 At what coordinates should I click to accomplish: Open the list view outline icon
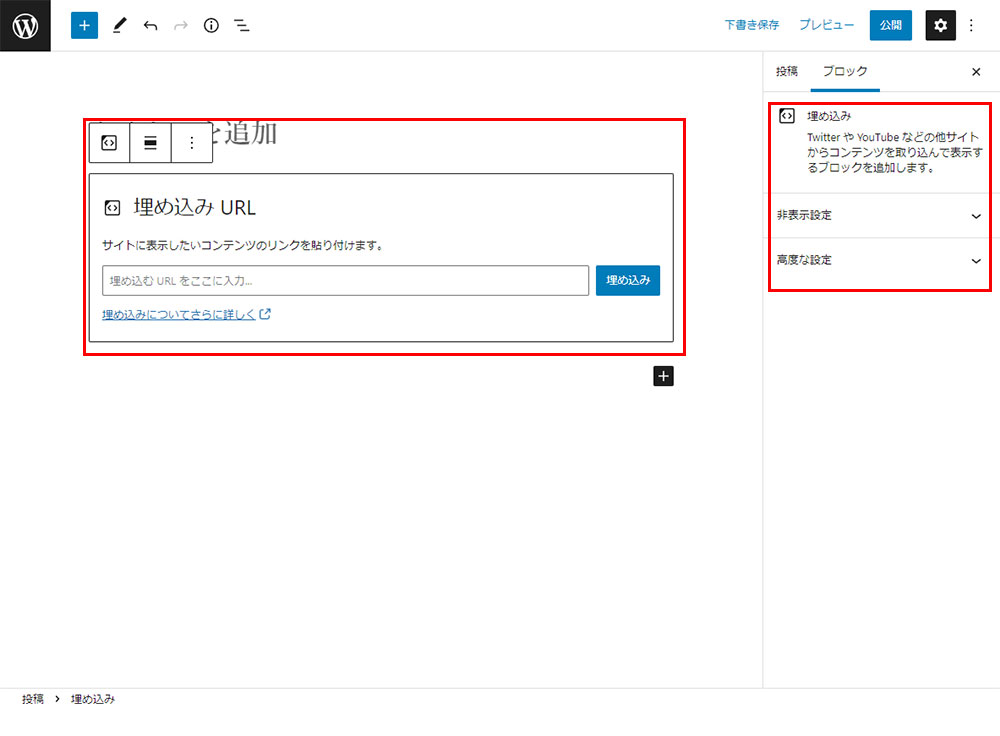click(x=241, y=25)
